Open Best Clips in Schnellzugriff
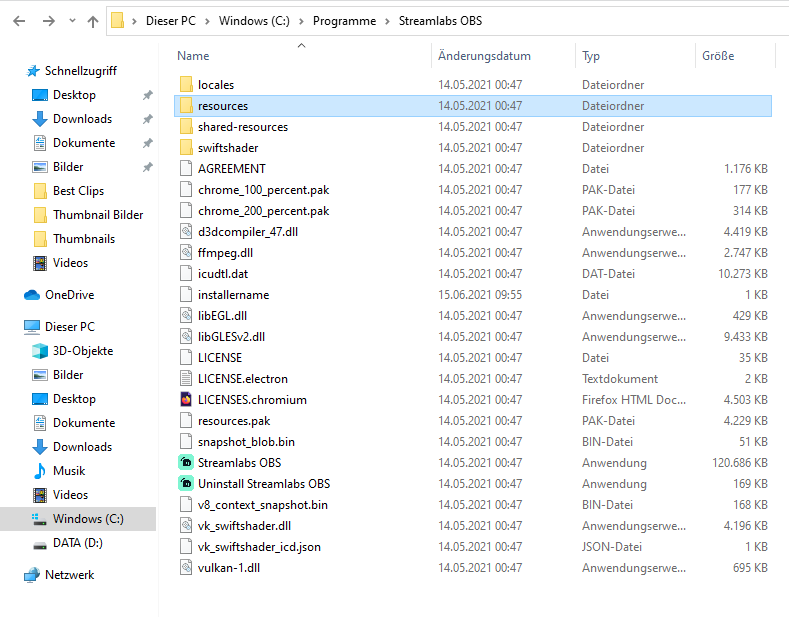The image size is (789, 617). tap(78, 191)
